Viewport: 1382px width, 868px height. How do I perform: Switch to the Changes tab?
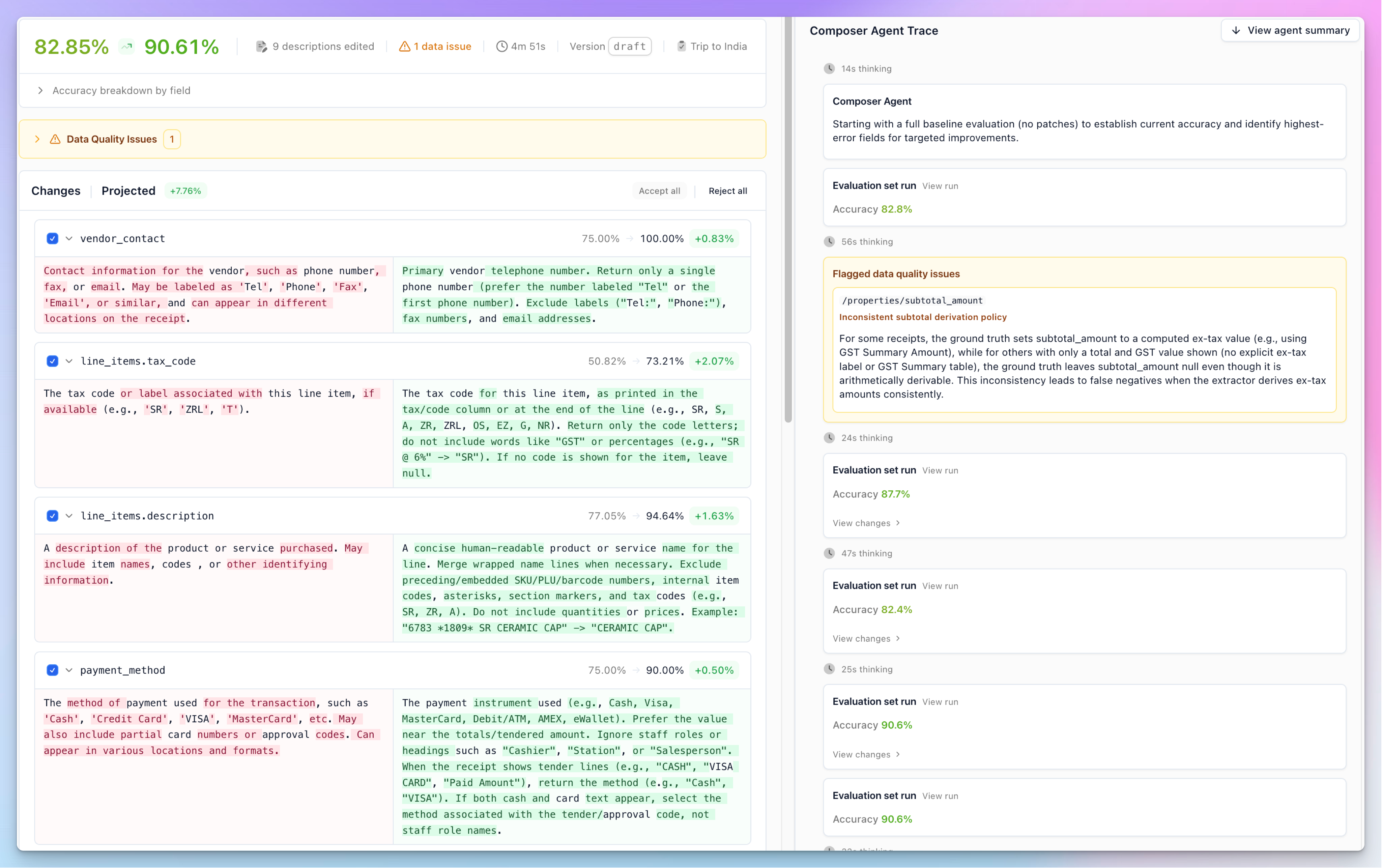pos(56,191)
